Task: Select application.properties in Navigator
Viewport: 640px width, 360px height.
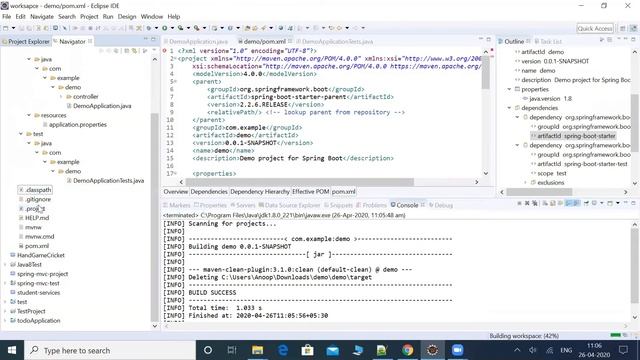Action: click(75, 124)
